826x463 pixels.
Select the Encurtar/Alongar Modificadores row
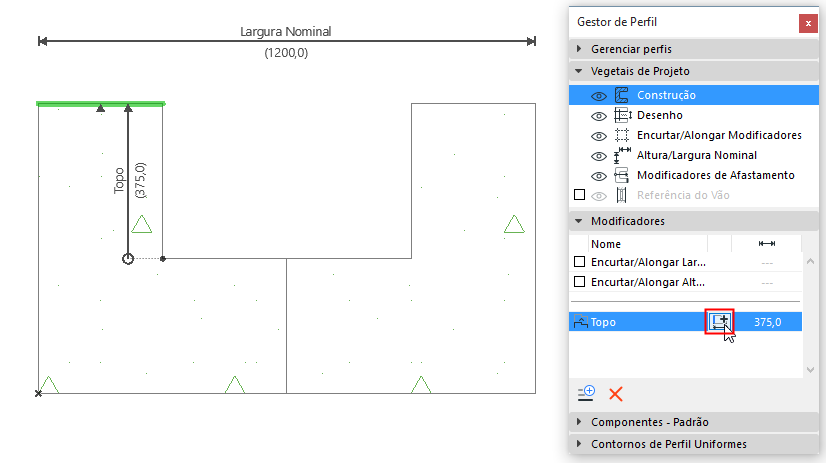694,135
